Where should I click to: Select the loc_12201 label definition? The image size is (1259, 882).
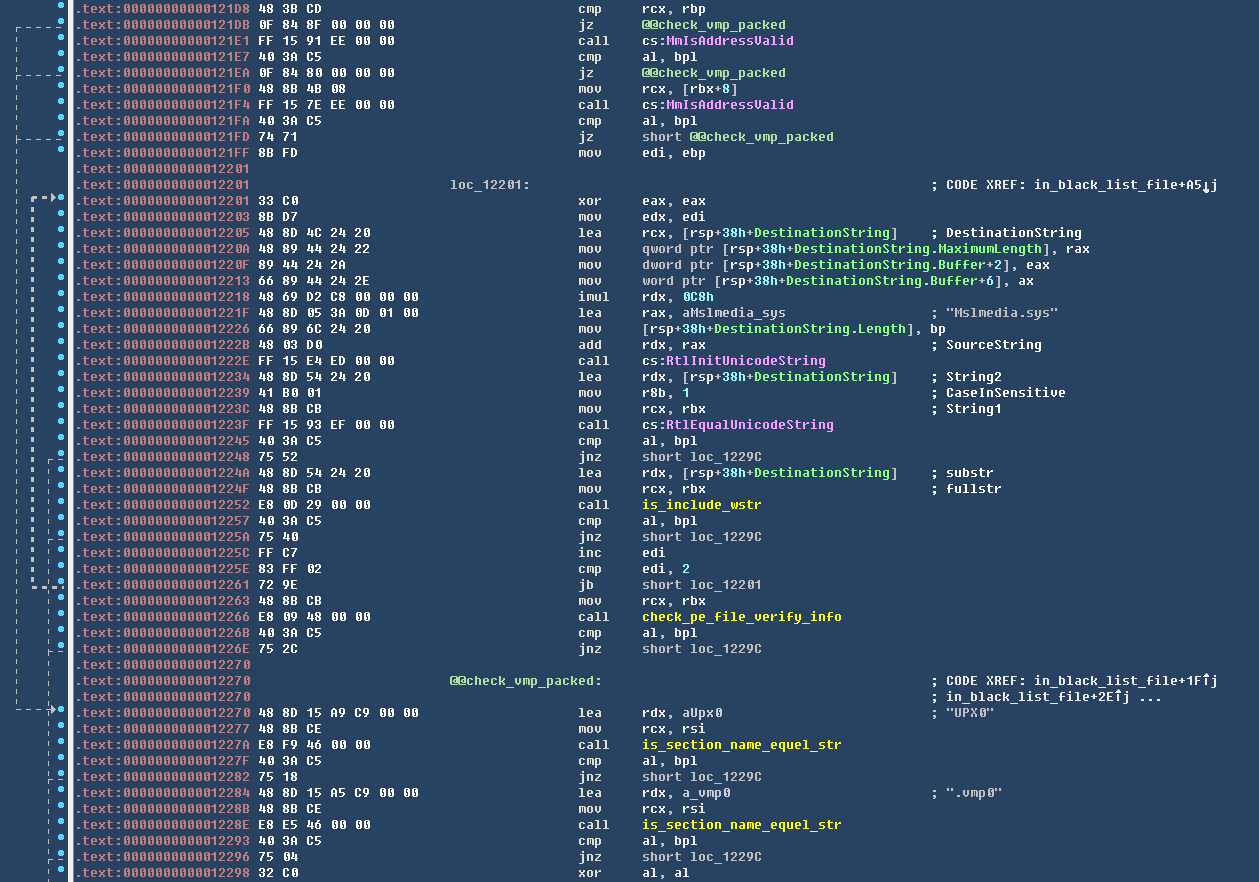pyautogui.click(x=489, y=185)
